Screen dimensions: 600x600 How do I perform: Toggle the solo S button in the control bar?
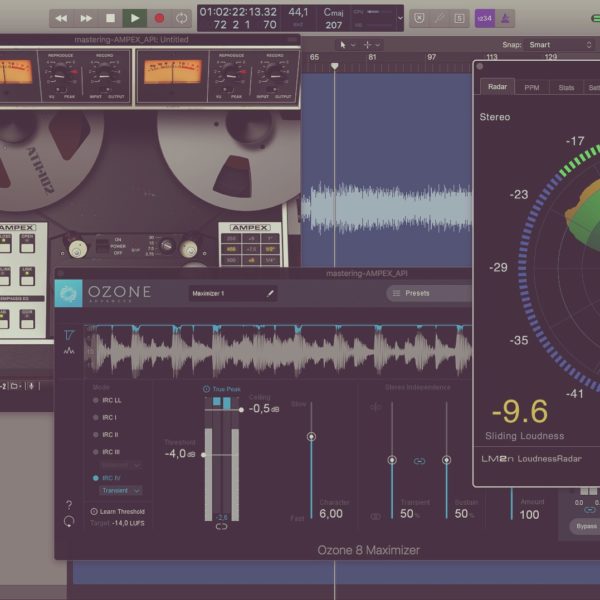pos(459,18)
